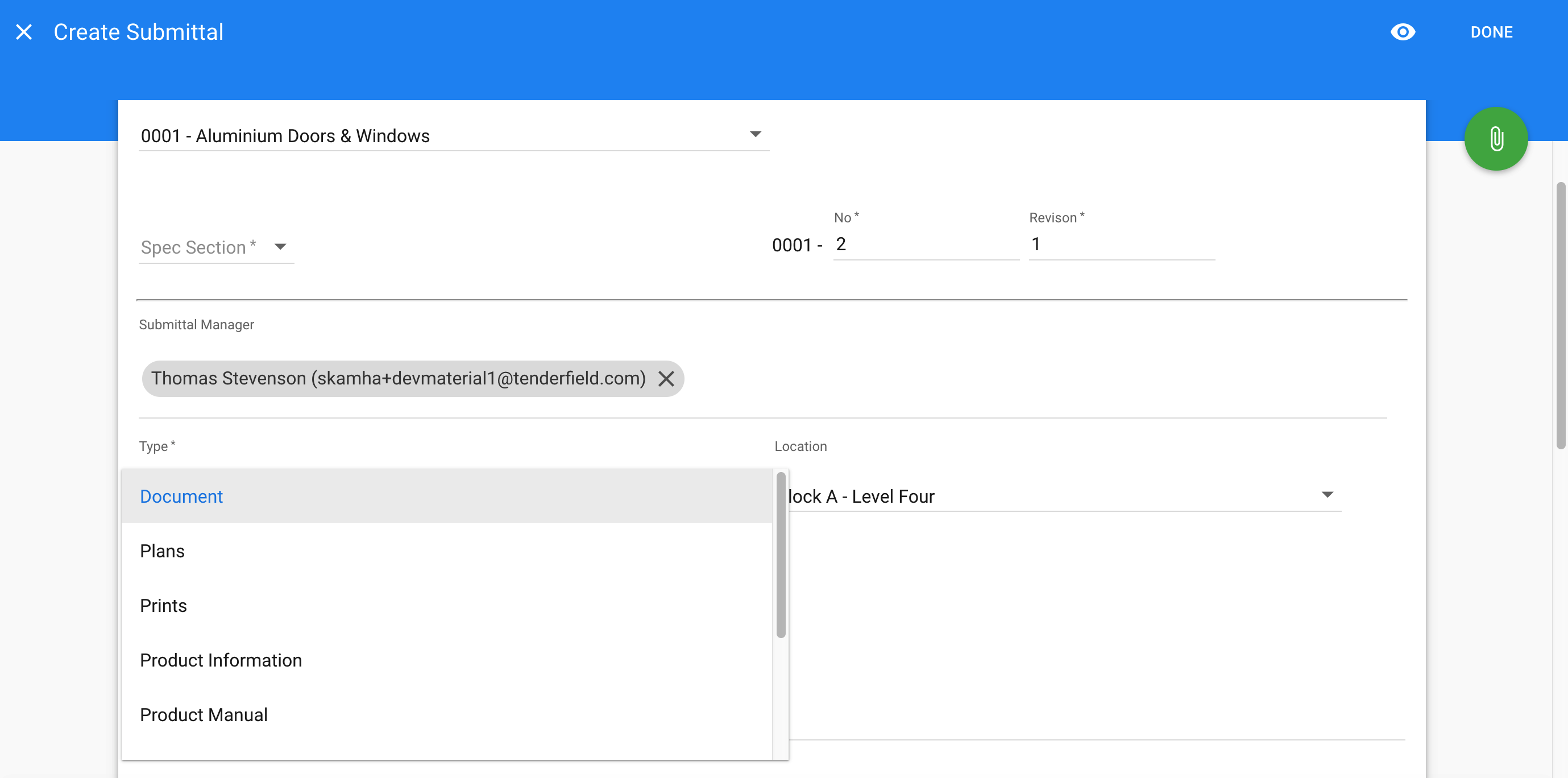Select Product Information type option
The height and width of the screenshot is (778, 1568).
click(x=447, y=660)
